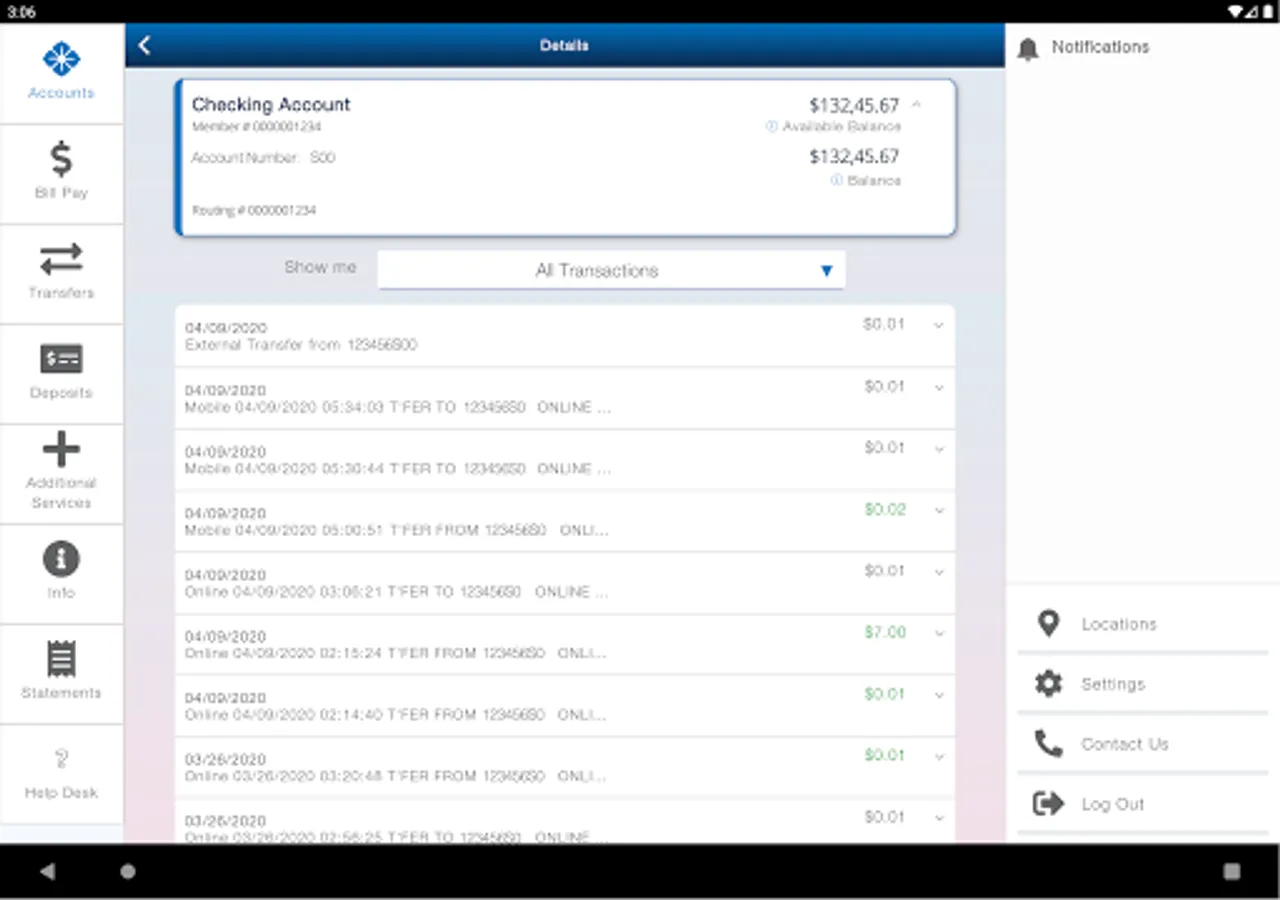The height and width of the screenshot is (900, 1280).
Task: Tap the Notifications bell icon
Action: tap(1028, 48)
